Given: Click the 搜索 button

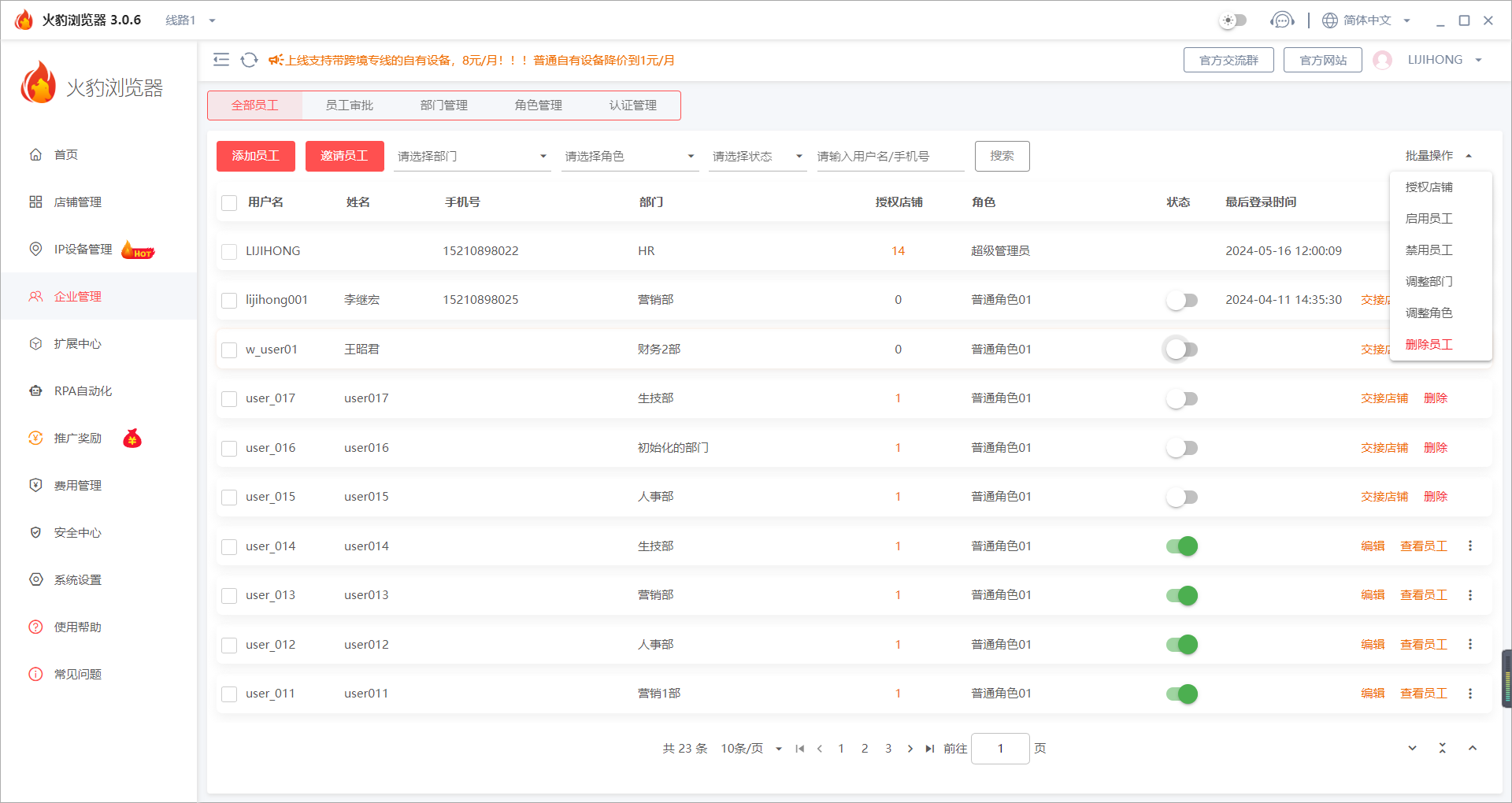Looking at the screenshot, I should [x=1002, y=156].
